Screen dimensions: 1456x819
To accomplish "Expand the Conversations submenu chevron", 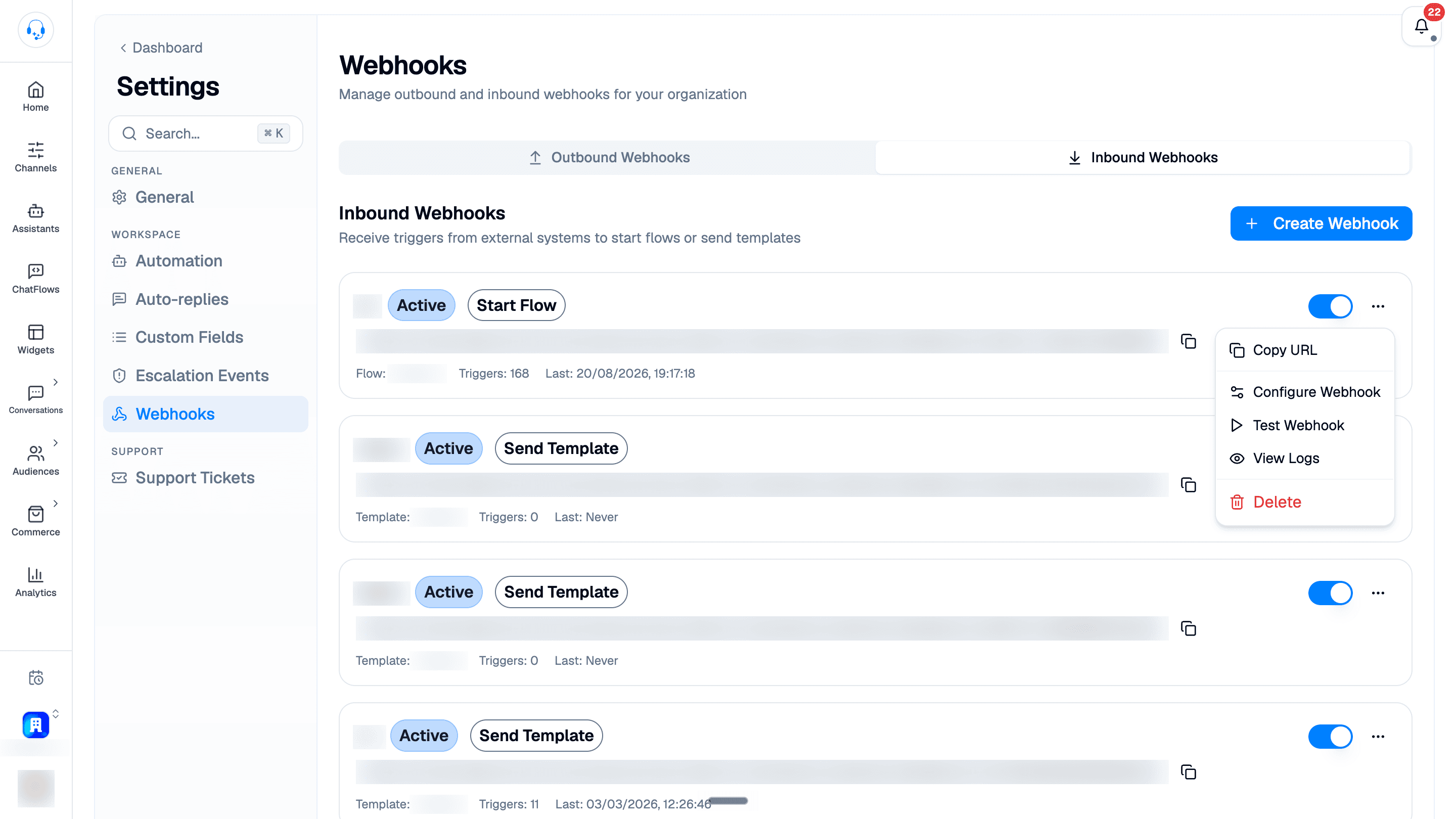I will pyautogui.click(x=56, y=382).
